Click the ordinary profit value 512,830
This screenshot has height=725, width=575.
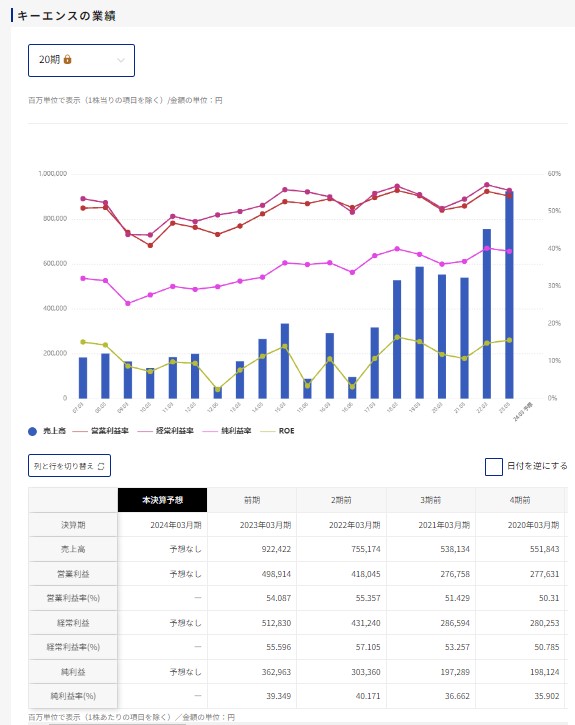coord(276,623)
